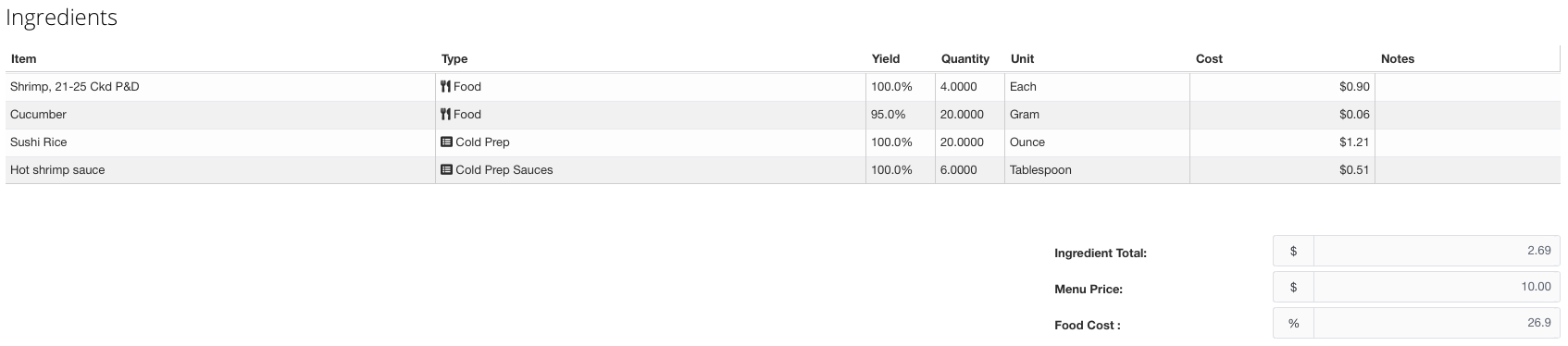Click the percent symbol beside Food Cost
The image size is (1568, 346).
point(1293,324)
